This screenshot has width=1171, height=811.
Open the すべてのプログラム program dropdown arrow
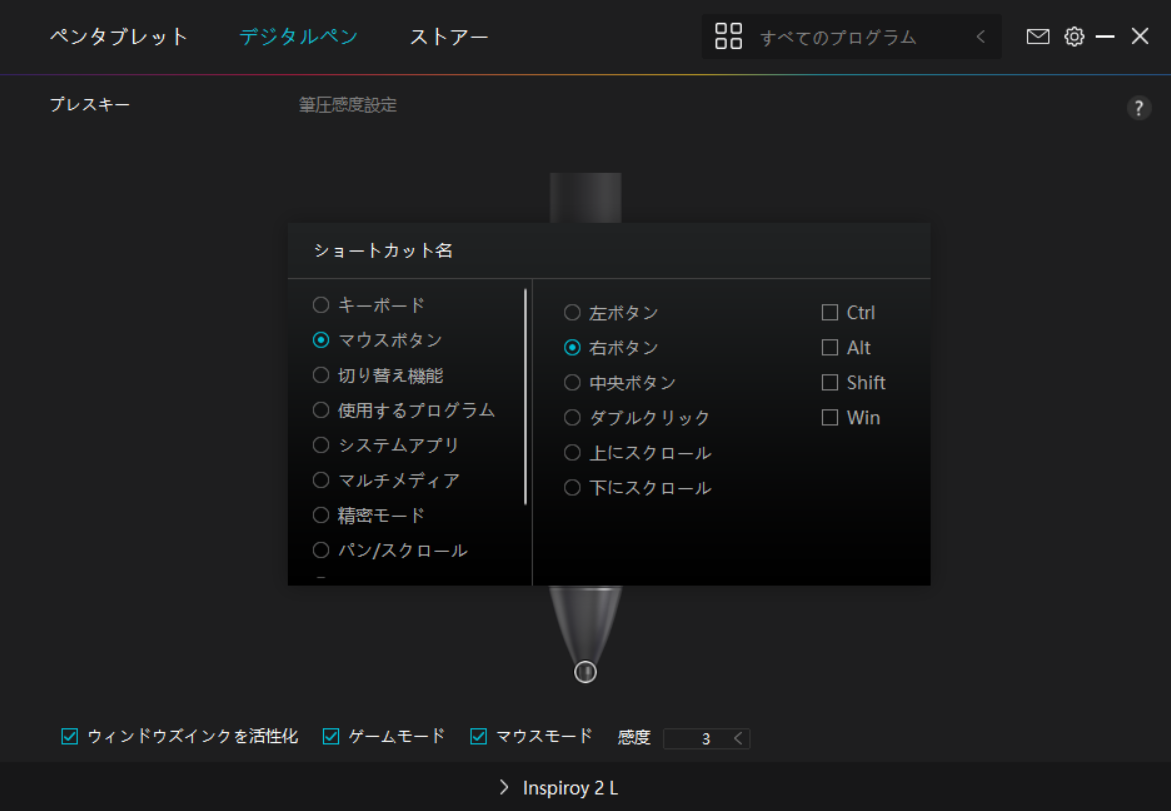[980, 37]
